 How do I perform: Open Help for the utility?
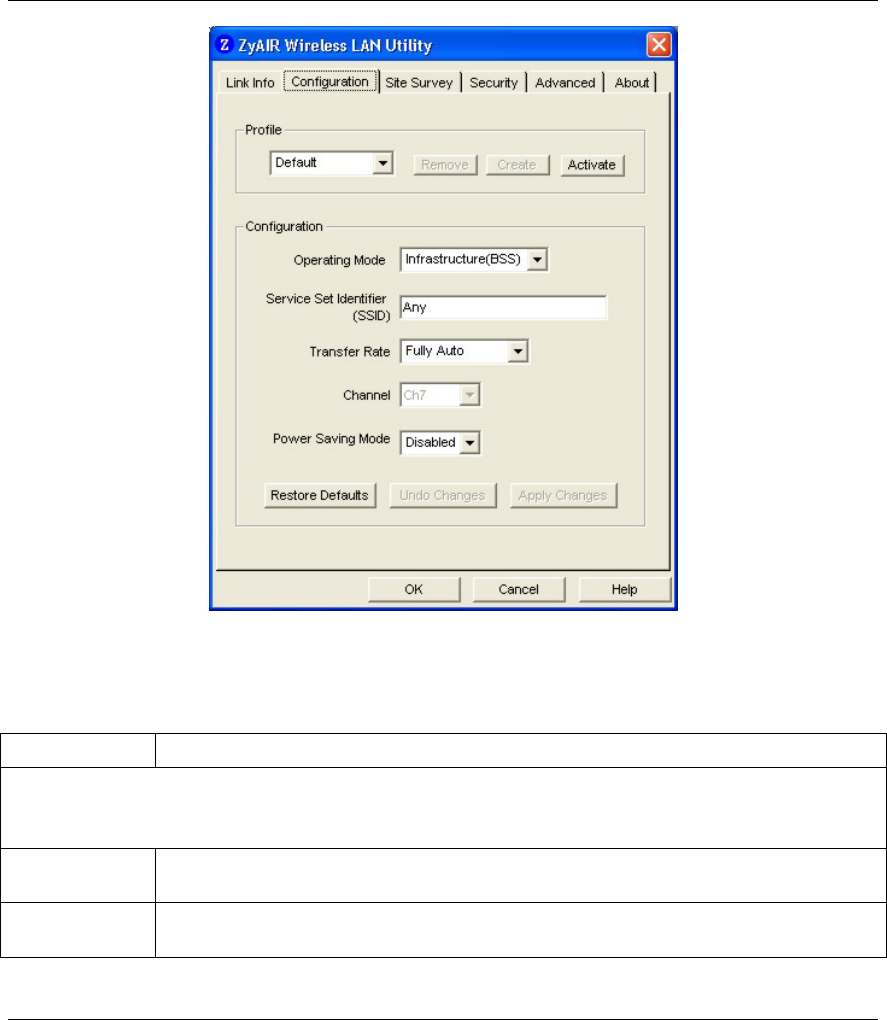click(x=624, y=589)
